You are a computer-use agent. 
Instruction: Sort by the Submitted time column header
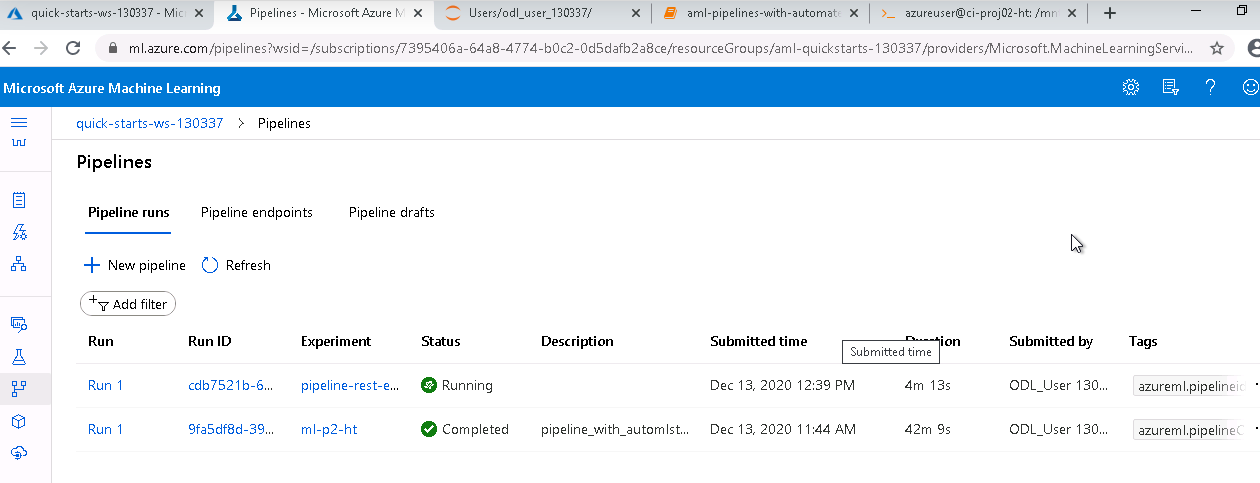coord(758,341)
